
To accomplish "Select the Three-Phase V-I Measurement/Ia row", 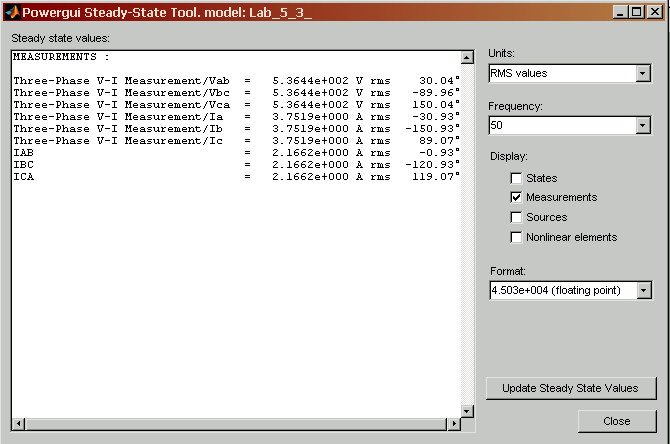I will click(236, 117).
